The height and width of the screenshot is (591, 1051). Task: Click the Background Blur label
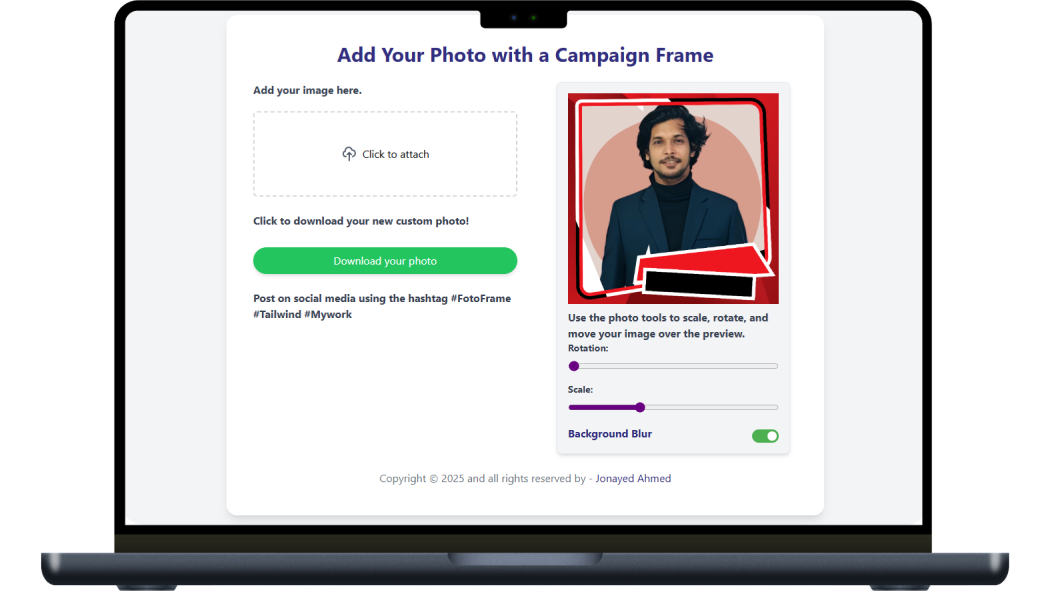tap(610, 434)
